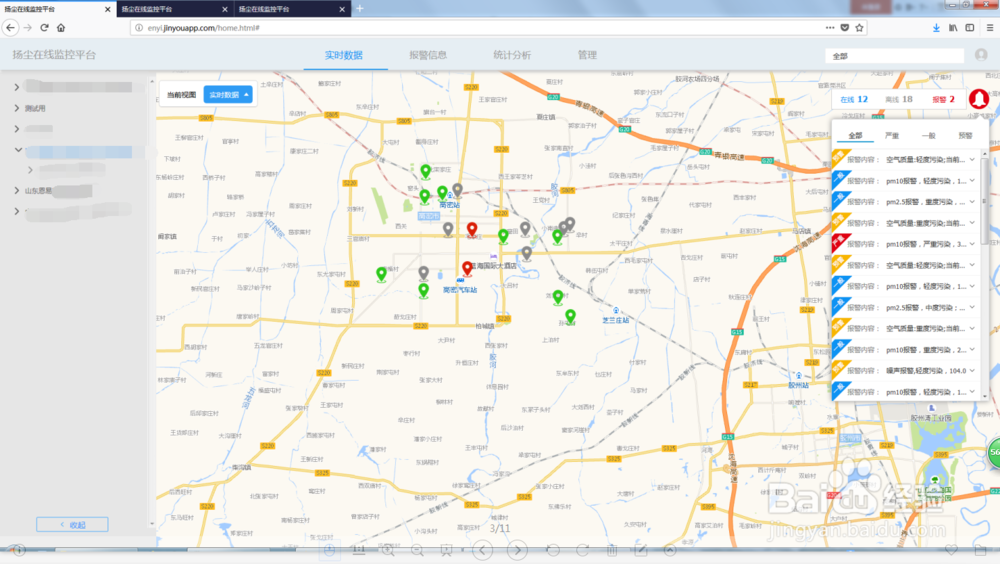
Task: Click the 当前视图 label
Action: (181, 94)
